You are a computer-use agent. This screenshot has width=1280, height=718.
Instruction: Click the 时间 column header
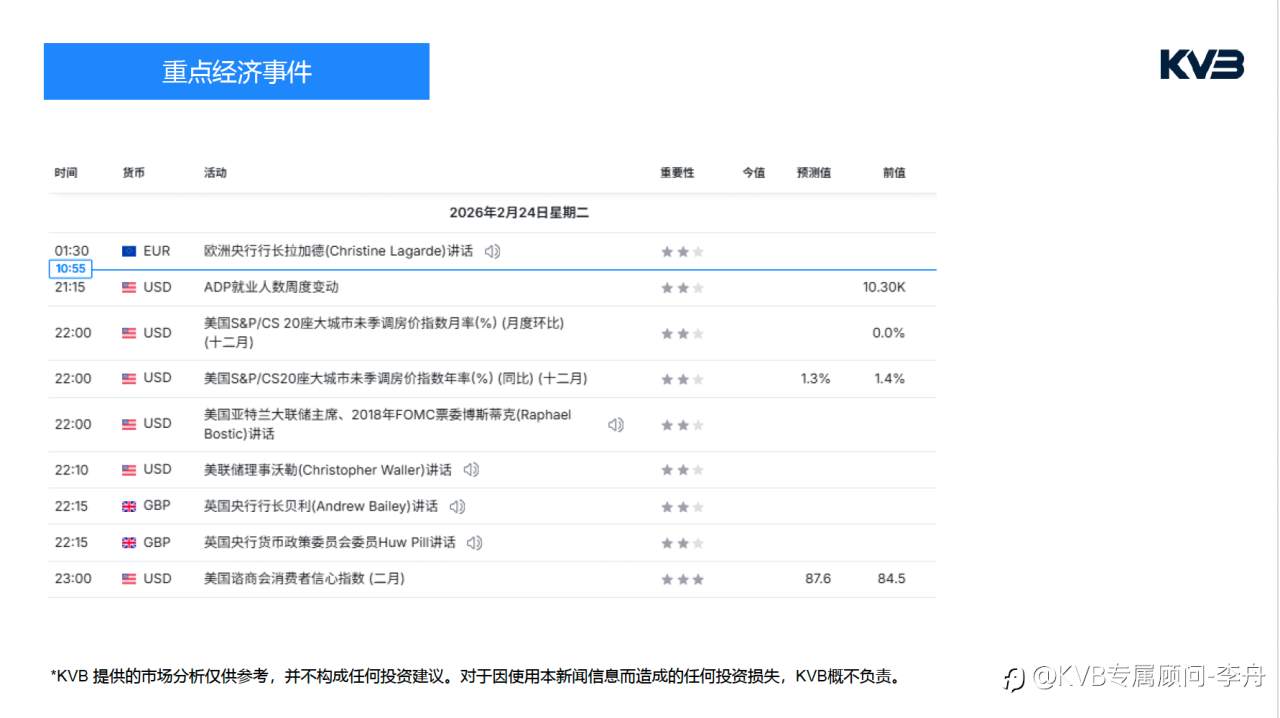pyautogui.click(x=66, y=173)
